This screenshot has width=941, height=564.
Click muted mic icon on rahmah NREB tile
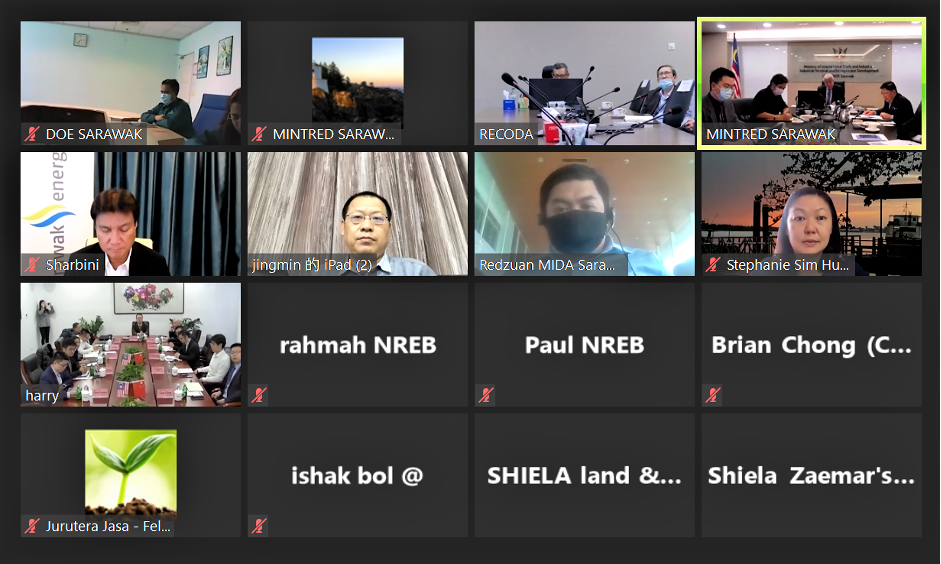(x=259, y=395)
